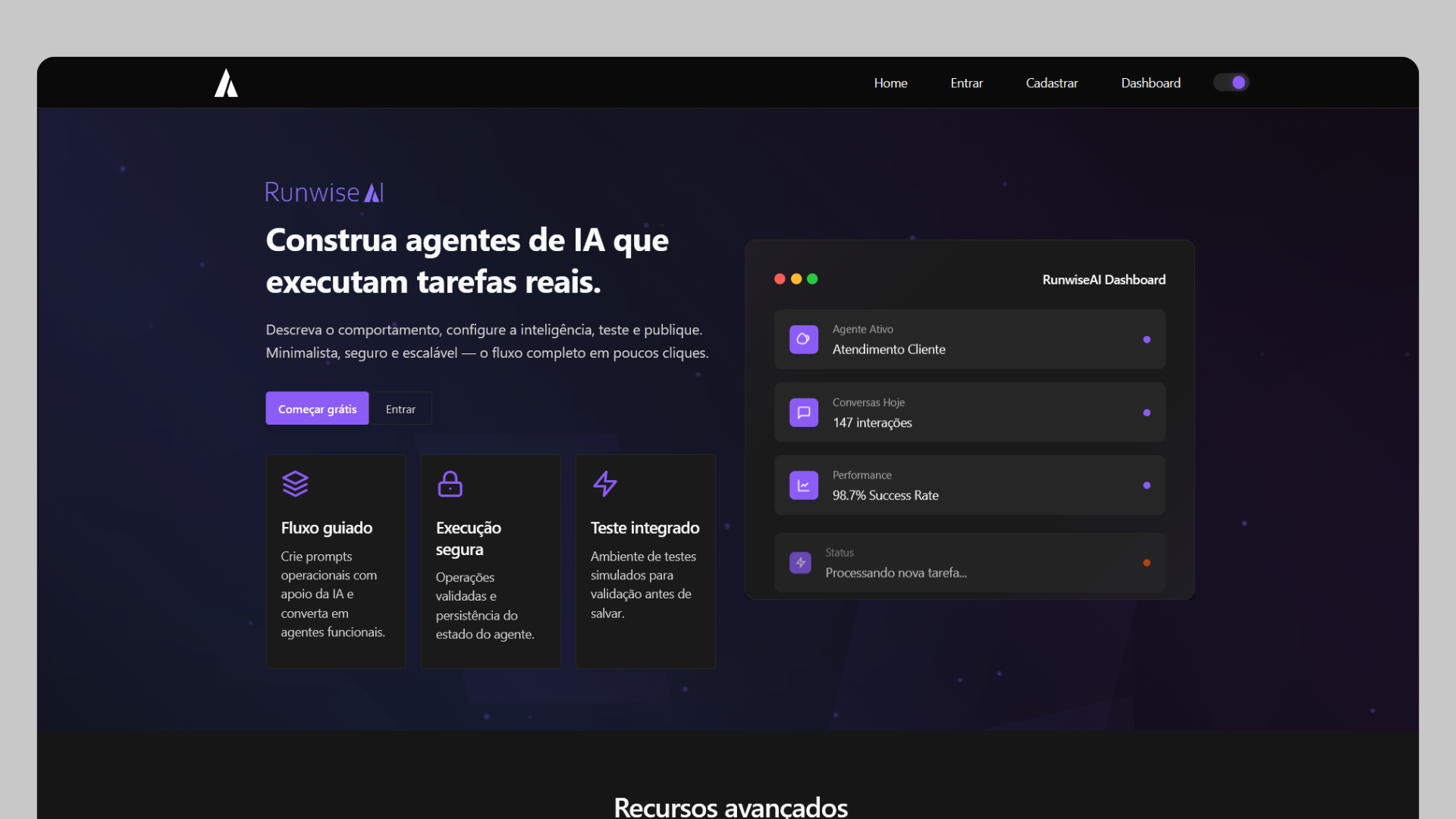The width and height of the screenshot is (1456, 819).
Task: Click the purple indicator next to 98.7% Success Rate
Action: coord(1146,485)
